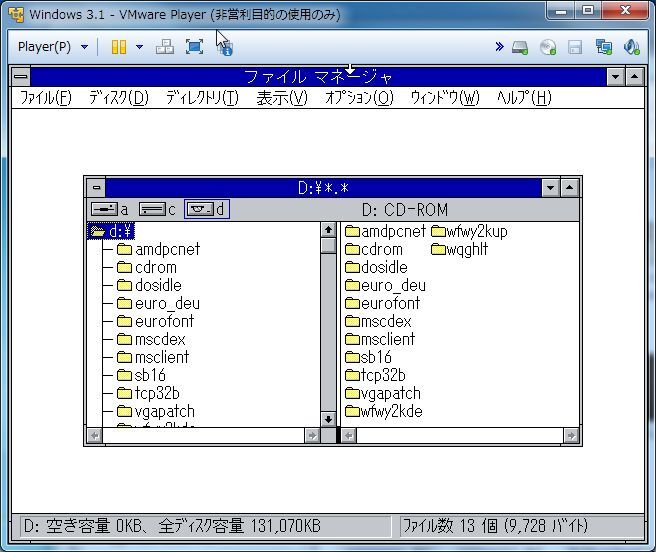The image size is (656, 552).
Task: Click wqghlt folder in the file list
Action: [459, 249]
